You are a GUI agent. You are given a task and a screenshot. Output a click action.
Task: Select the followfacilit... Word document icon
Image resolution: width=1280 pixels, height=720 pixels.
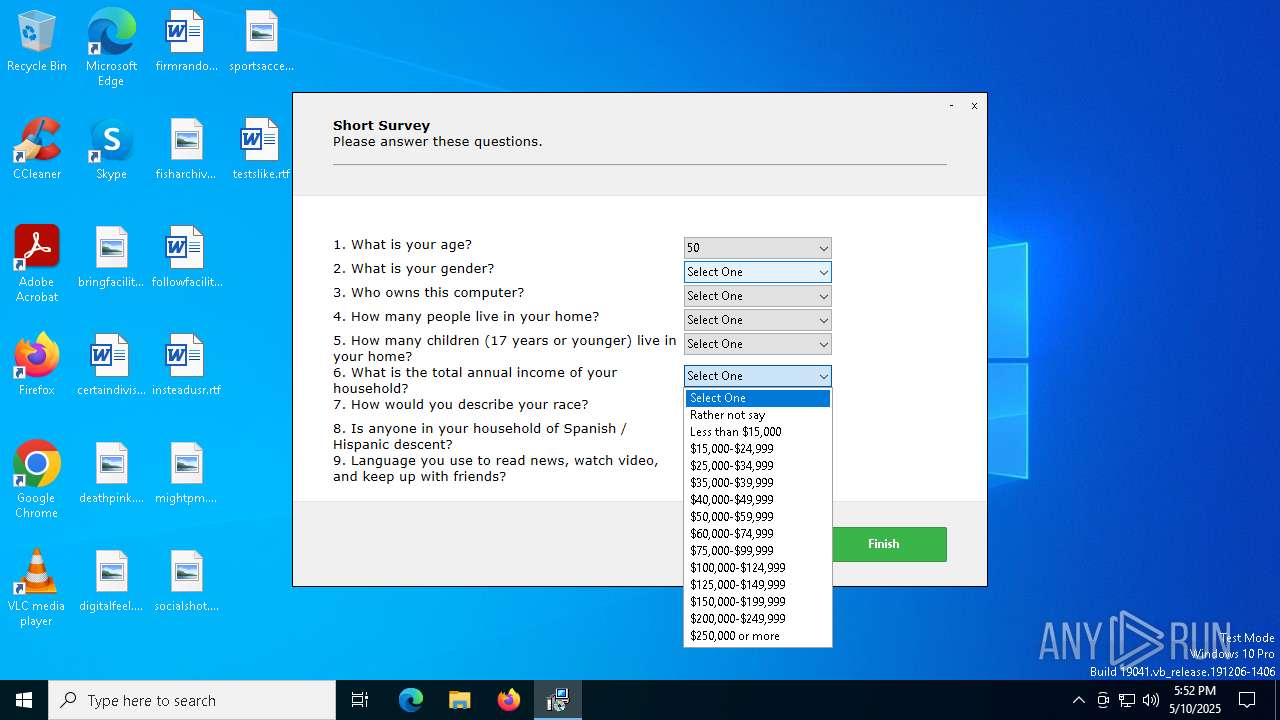[186, 258]
